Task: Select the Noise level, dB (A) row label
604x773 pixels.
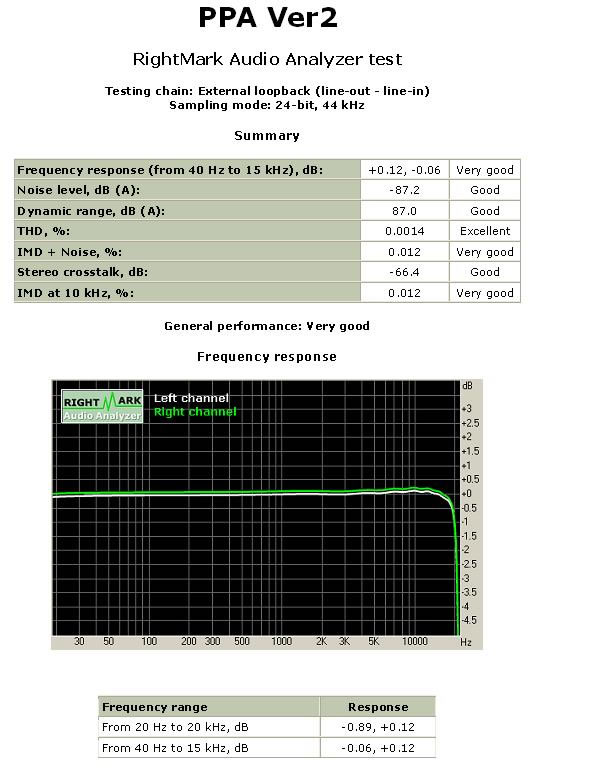Action: tap(77, 190)
